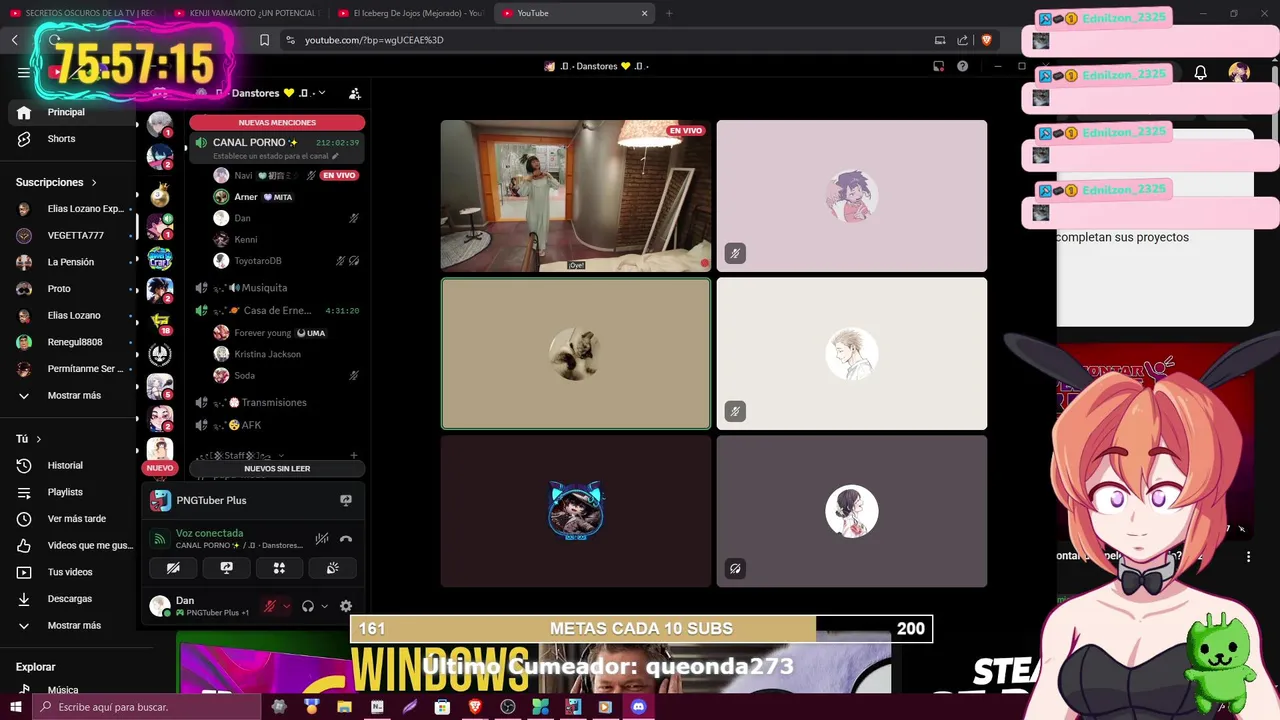Select the highlighted cat avatar call tile
Viewport: 1280px width, 720px height.
[576, 354]
